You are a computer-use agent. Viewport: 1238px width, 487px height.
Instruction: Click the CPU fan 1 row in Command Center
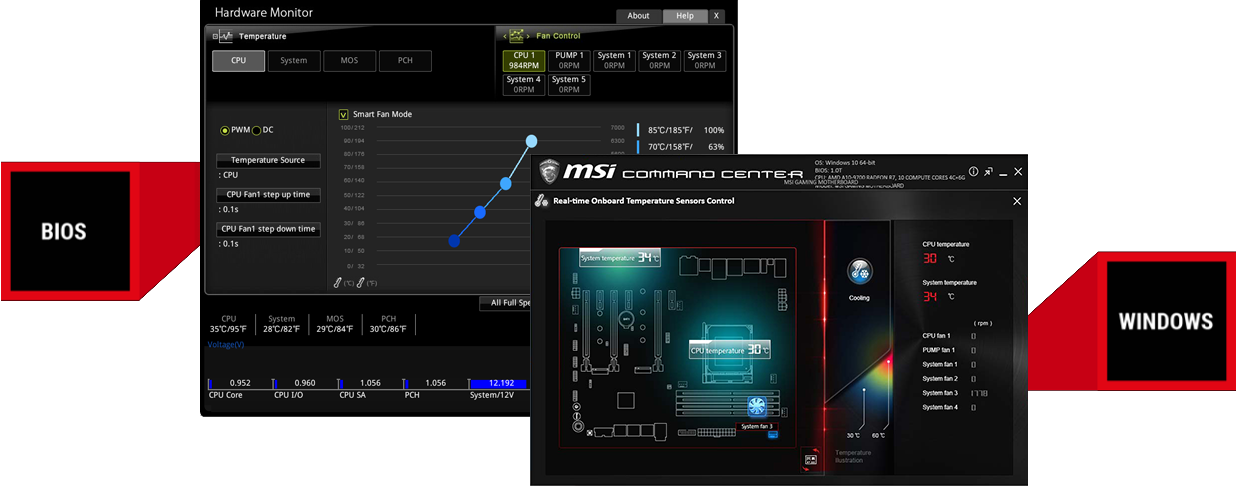coord(950,336)
